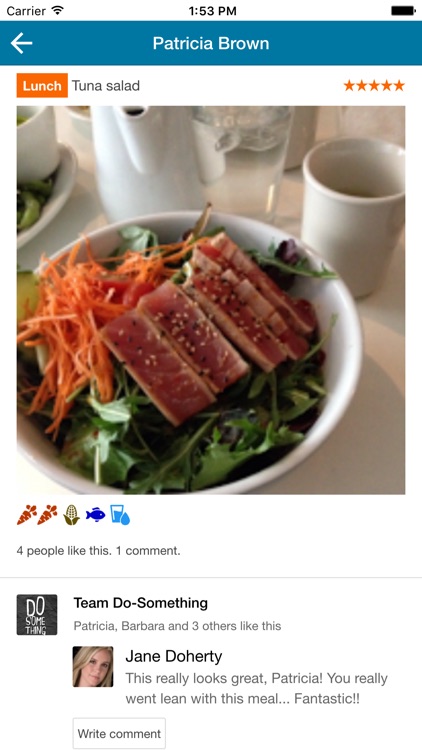This screenshot has width=422, height=750.
Task: Open the tuna salad photo
Action: [211, 300]
